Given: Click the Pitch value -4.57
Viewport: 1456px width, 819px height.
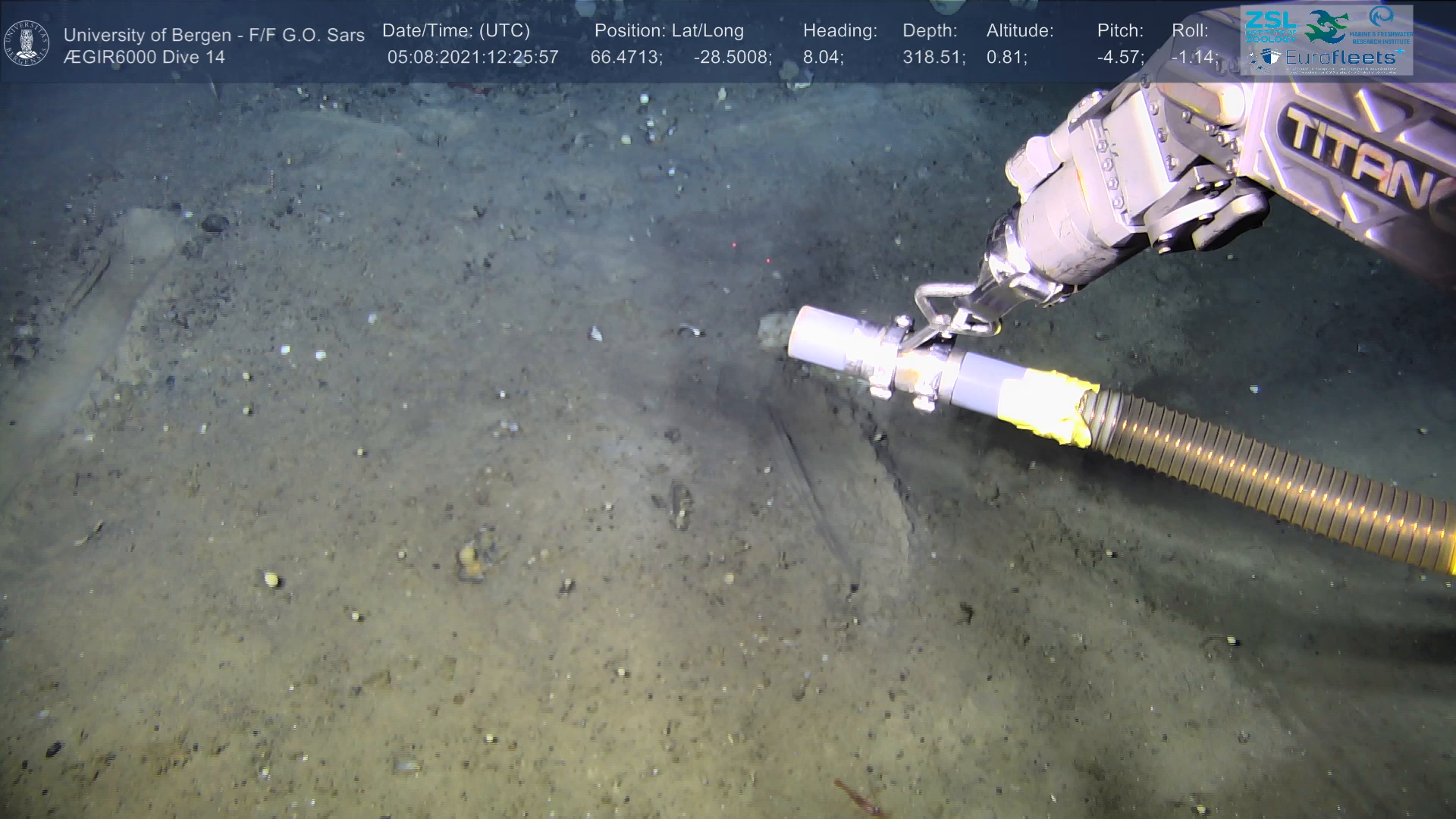Looking at the screenshot, I should [x=1119, y=57].
